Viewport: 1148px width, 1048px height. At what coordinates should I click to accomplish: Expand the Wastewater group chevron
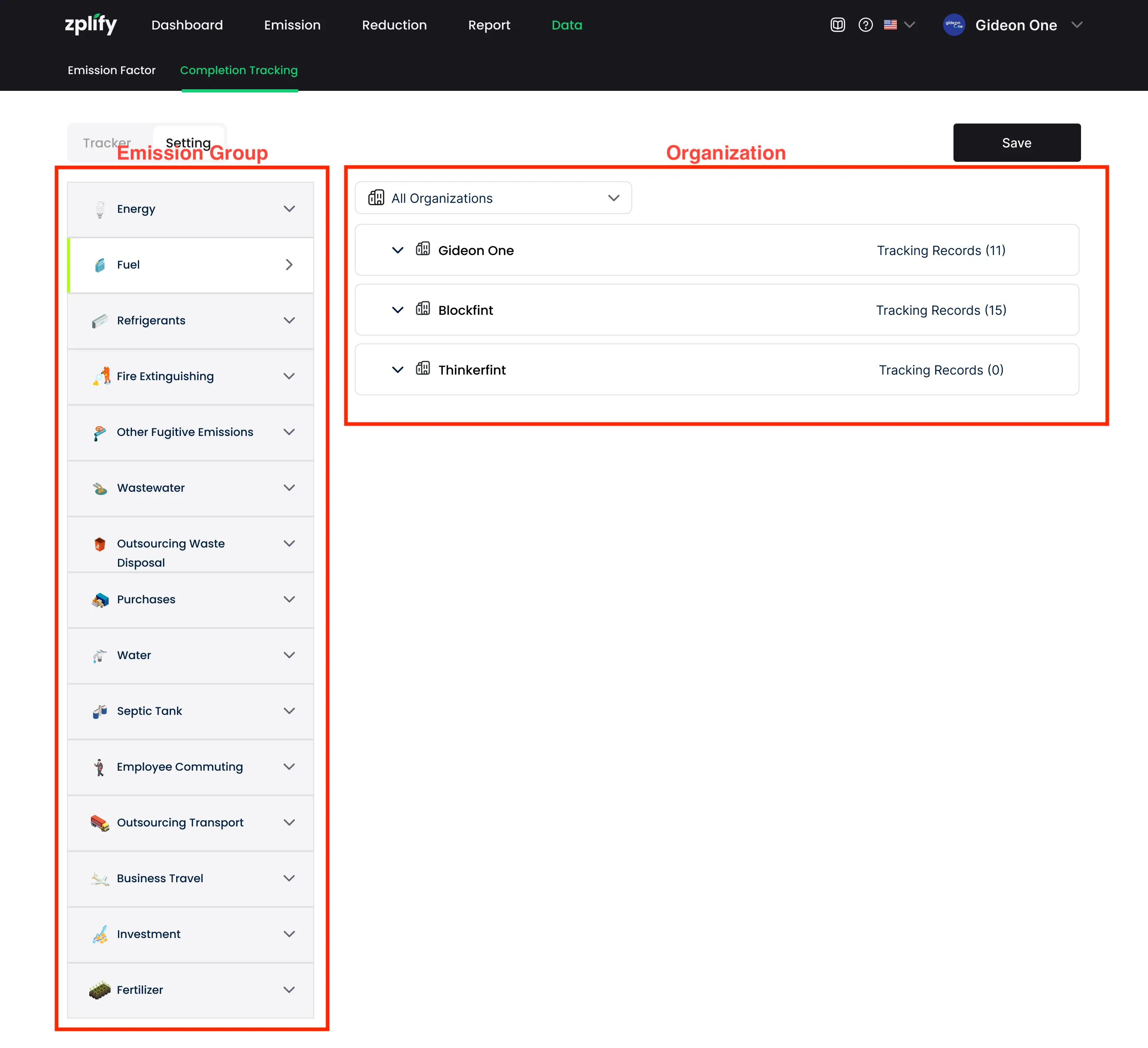tap(289, 488)
